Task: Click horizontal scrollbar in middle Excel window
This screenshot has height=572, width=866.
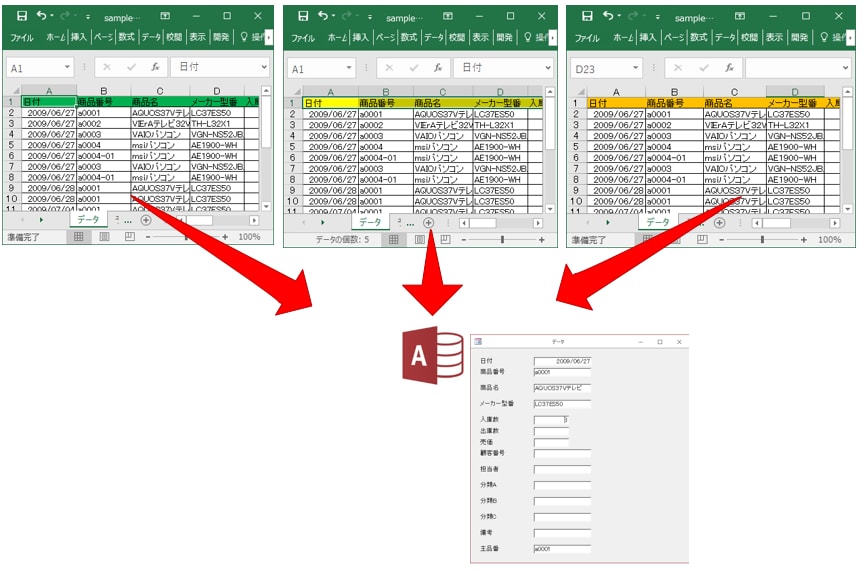Action: coord(483,223)
